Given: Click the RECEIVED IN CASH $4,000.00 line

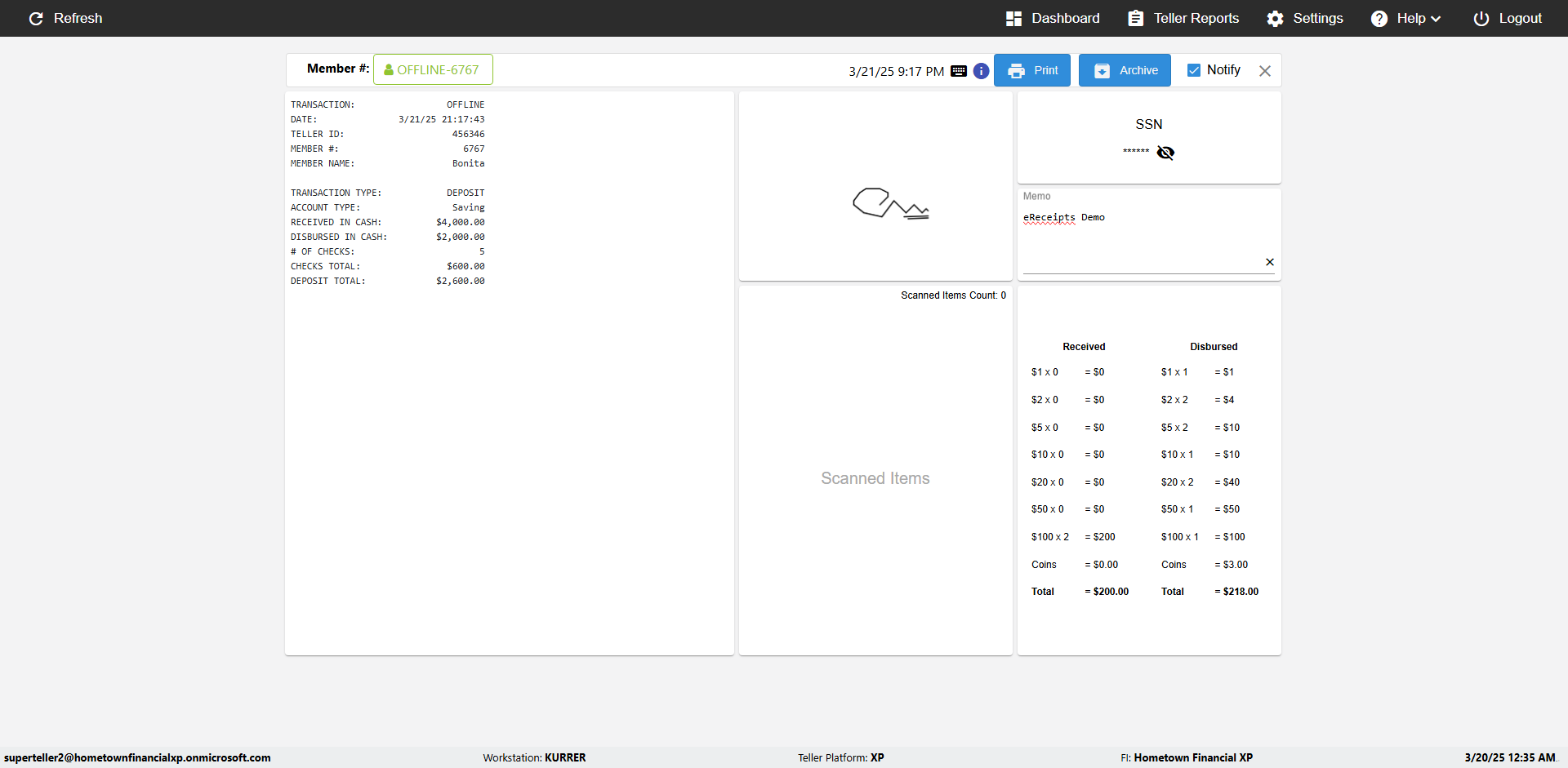Looking at the screenshot, I should (387, 222).
